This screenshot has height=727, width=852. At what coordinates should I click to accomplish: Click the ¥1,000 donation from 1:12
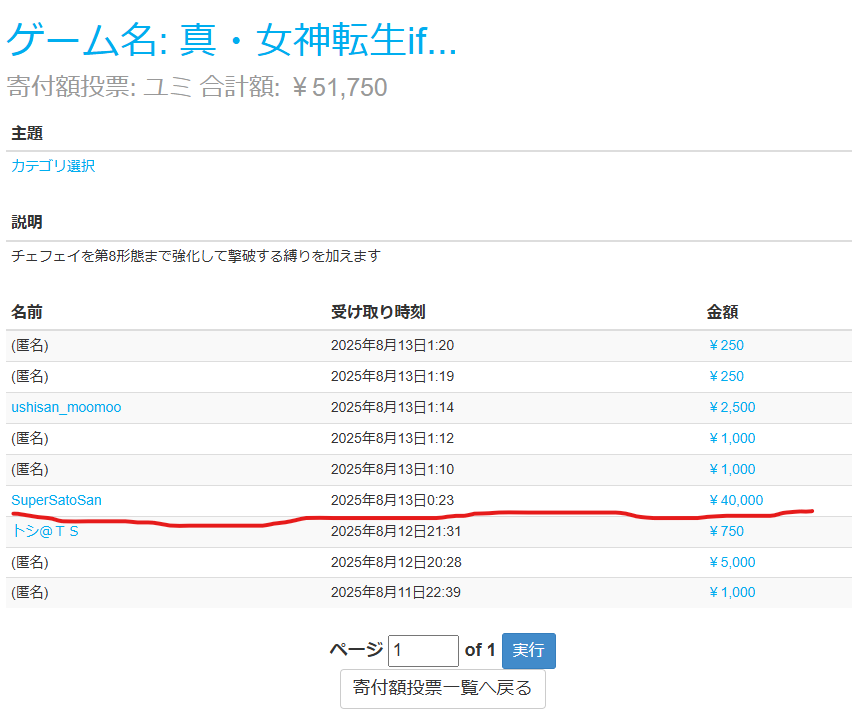[731, 438]
